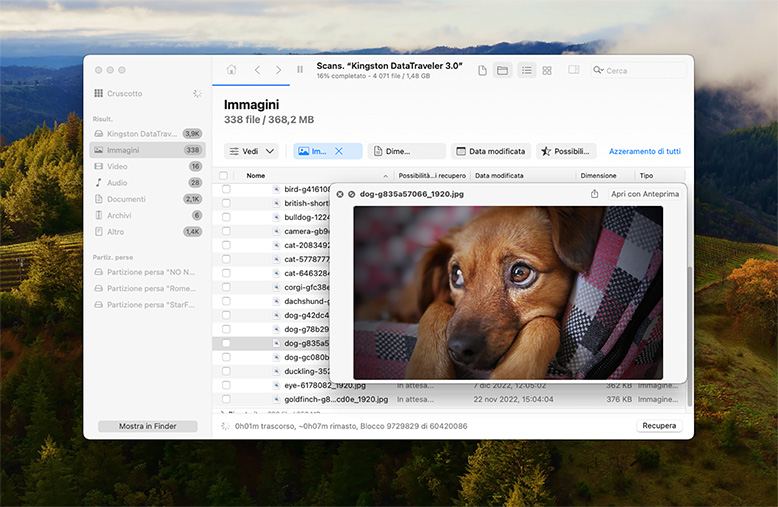The image size is (778, 507).
Task: Open Partizione persa "NO N..."
Action: (147, 272)
